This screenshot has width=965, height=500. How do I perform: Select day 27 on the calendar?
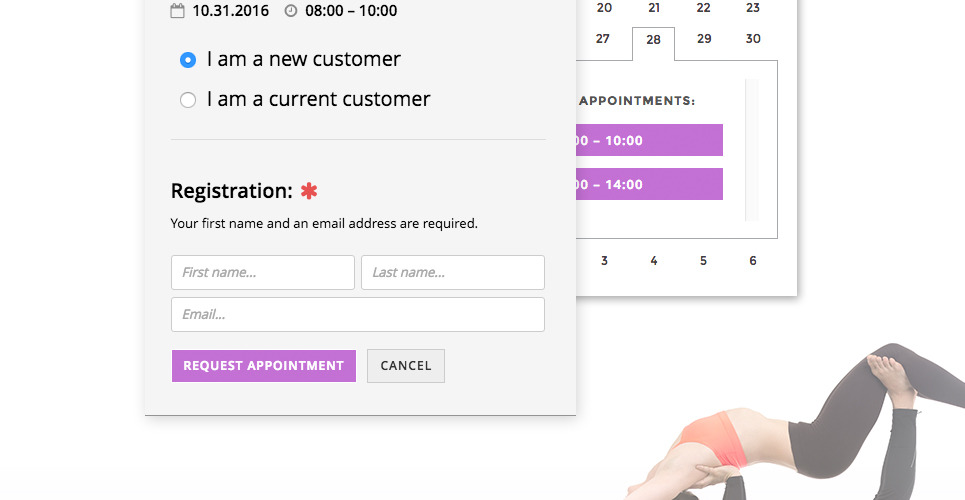603,39
